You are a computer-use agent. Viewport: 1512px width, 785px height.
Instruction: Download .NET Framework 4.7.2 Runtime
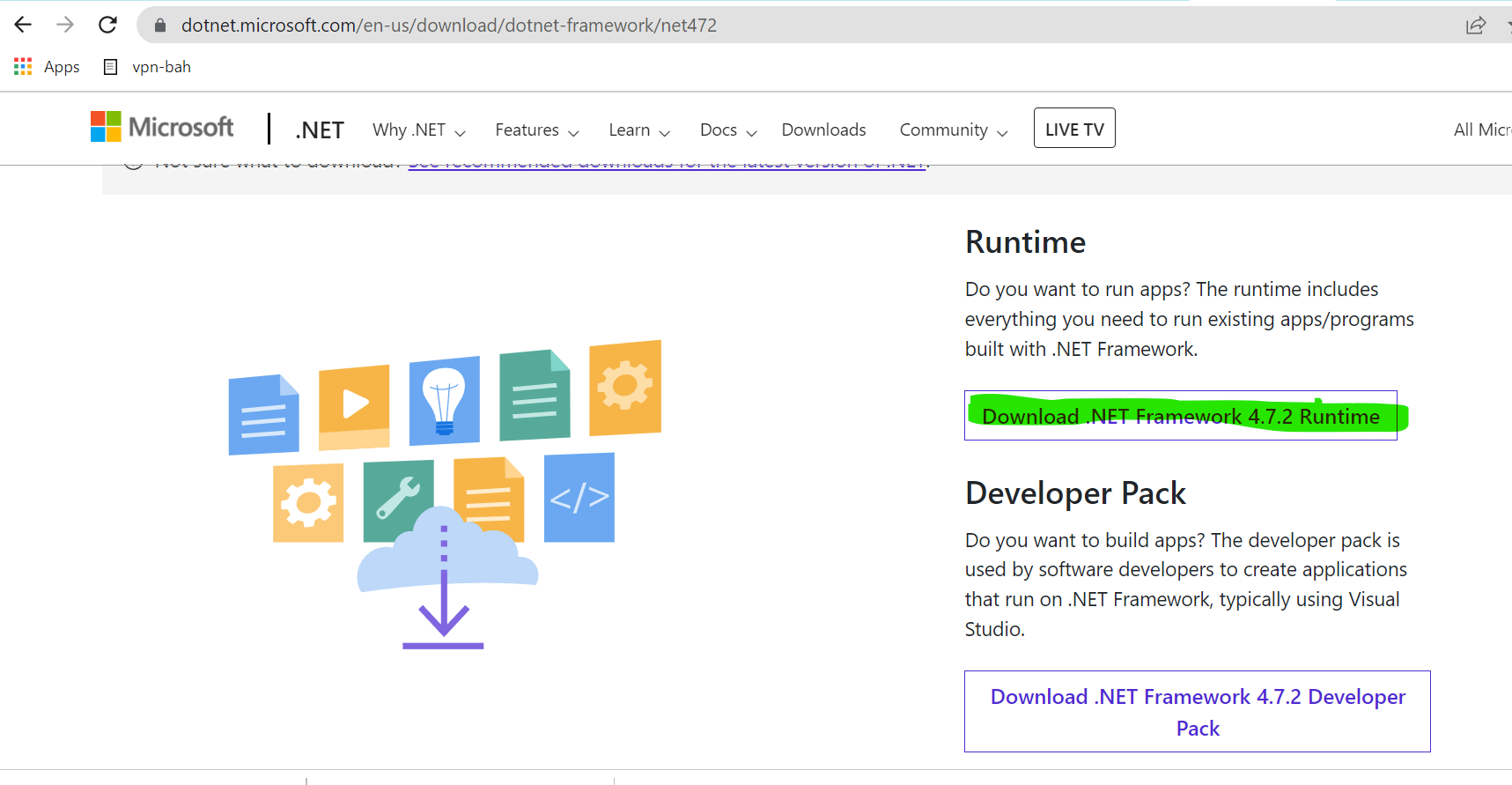click(x=1181, y=416)
